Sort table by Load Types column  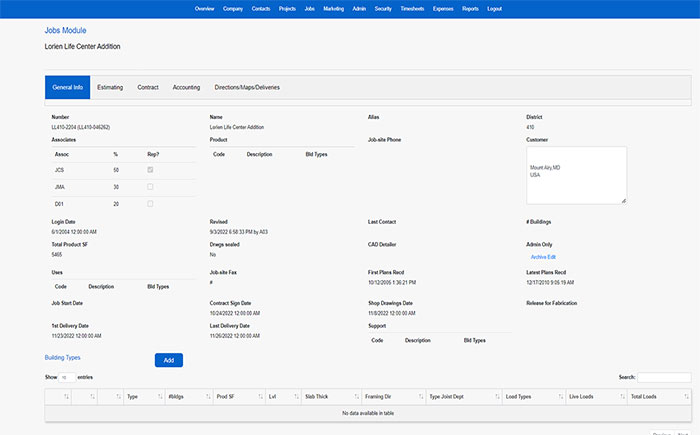coord(533,397)
